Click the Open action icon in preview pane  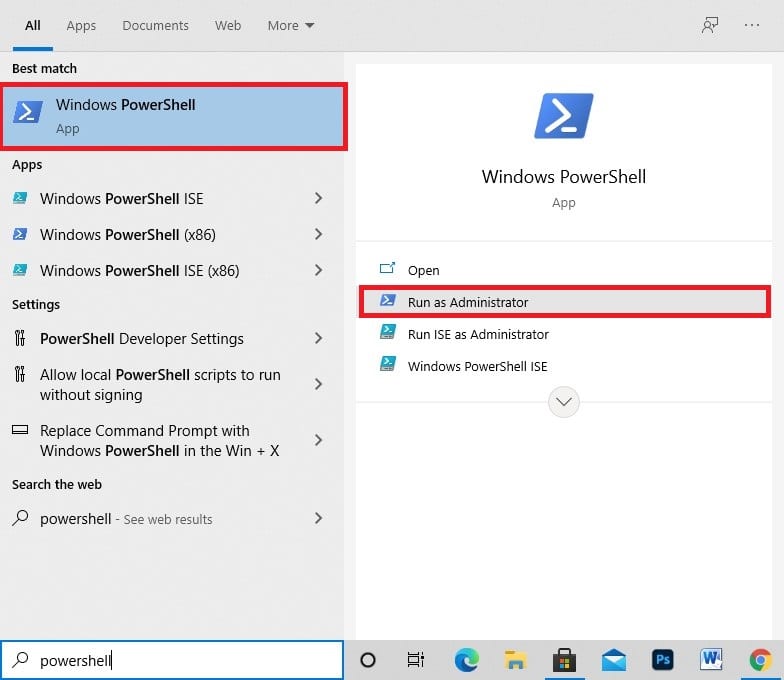click(x=387, y=269)
